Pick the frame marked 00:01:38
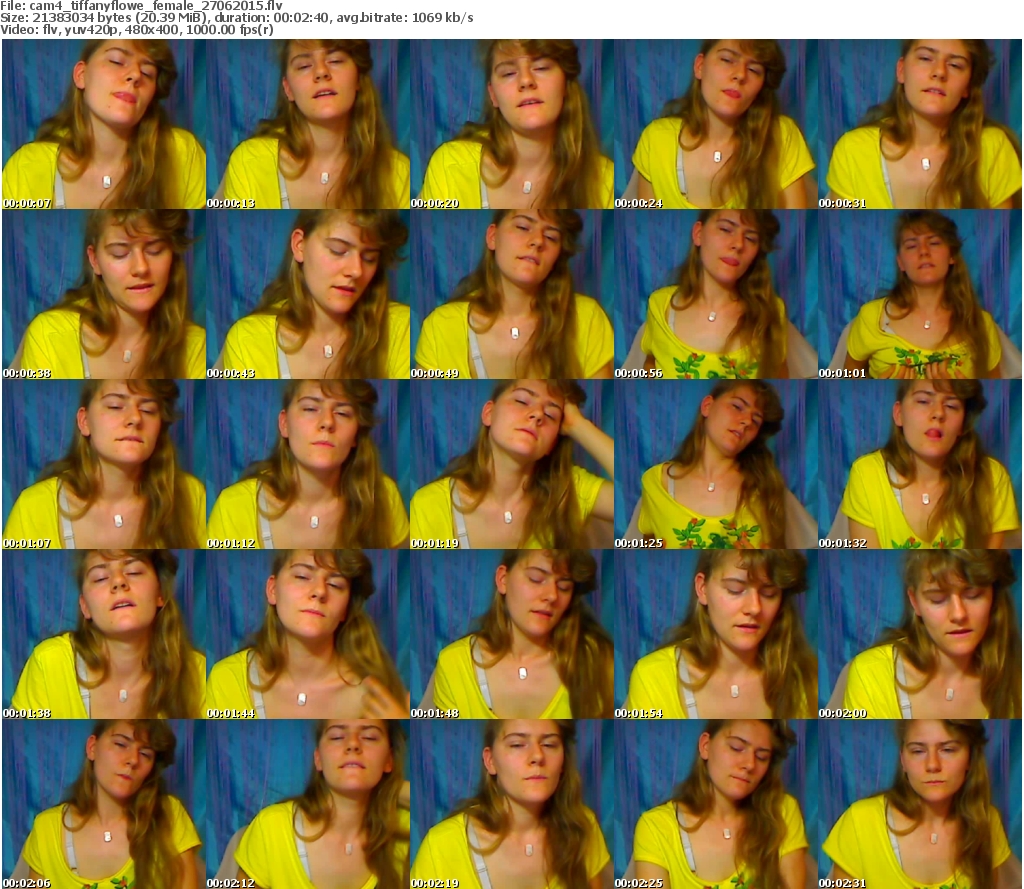Screen dimensions: 1024x889 tap(104, 634)
